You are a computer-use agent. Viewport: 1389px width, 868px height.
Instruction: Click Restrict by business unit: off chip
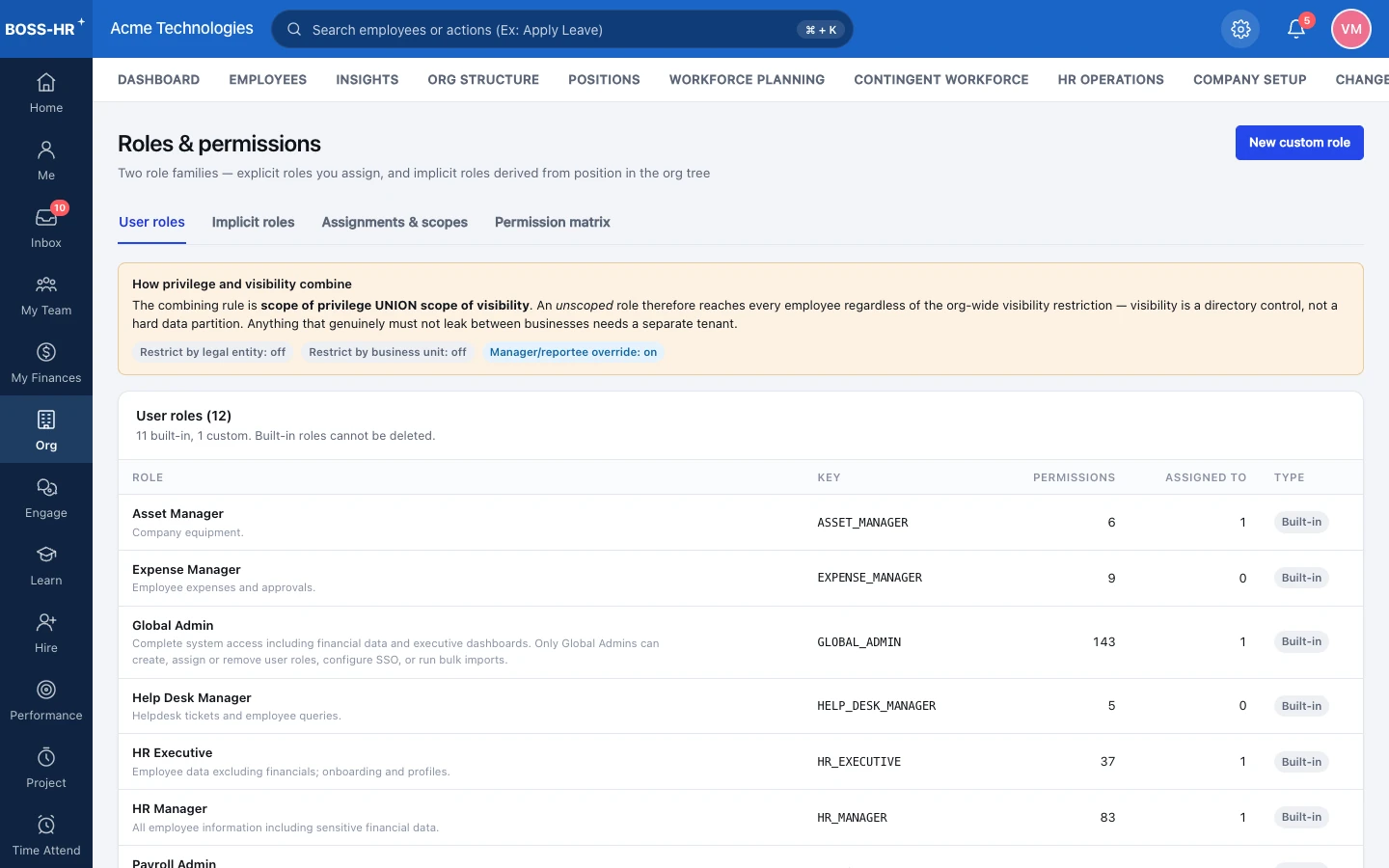click(388, 352)
